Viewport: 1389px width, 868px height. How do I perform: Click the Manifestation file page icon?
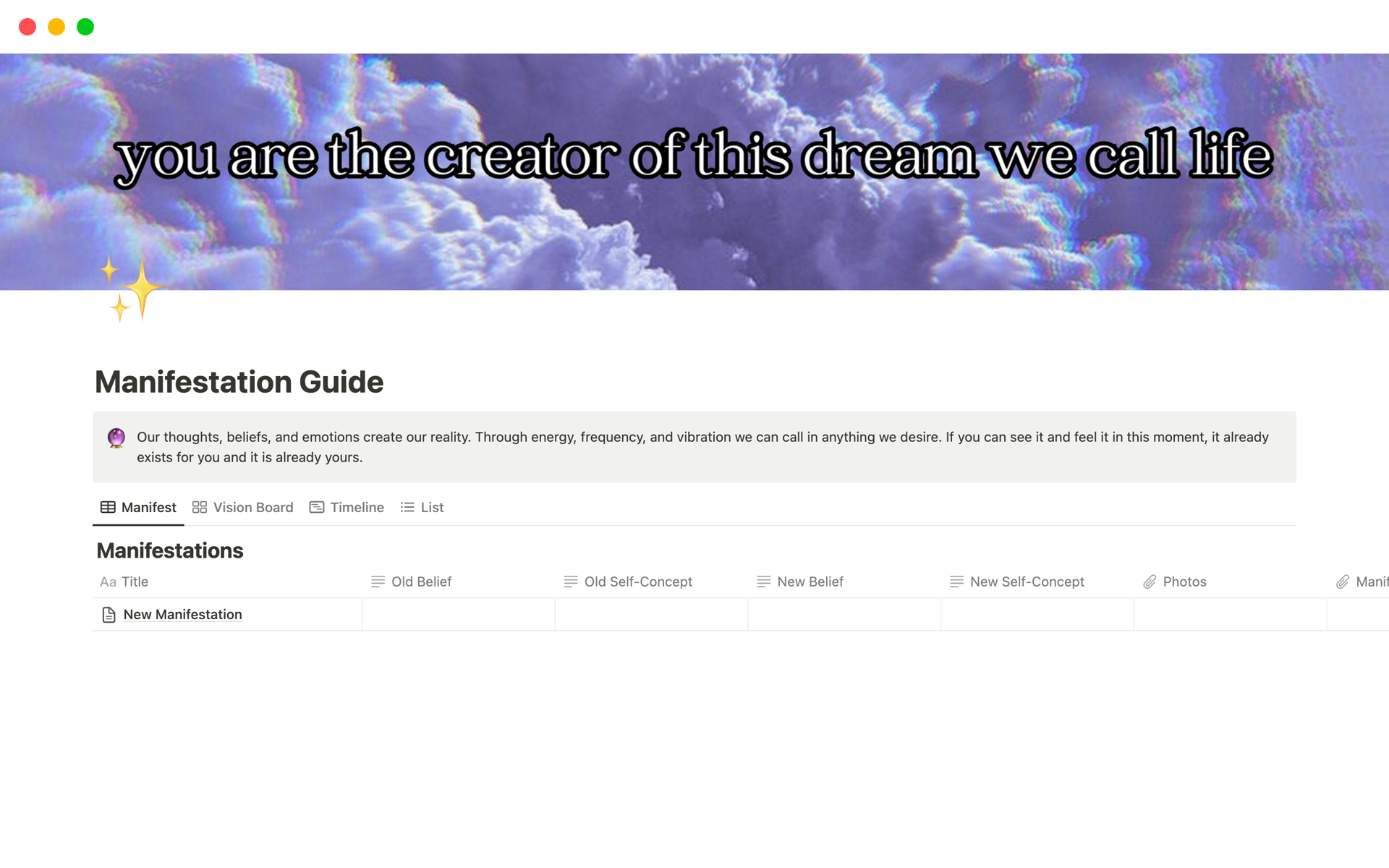click(x=109, y=614)
